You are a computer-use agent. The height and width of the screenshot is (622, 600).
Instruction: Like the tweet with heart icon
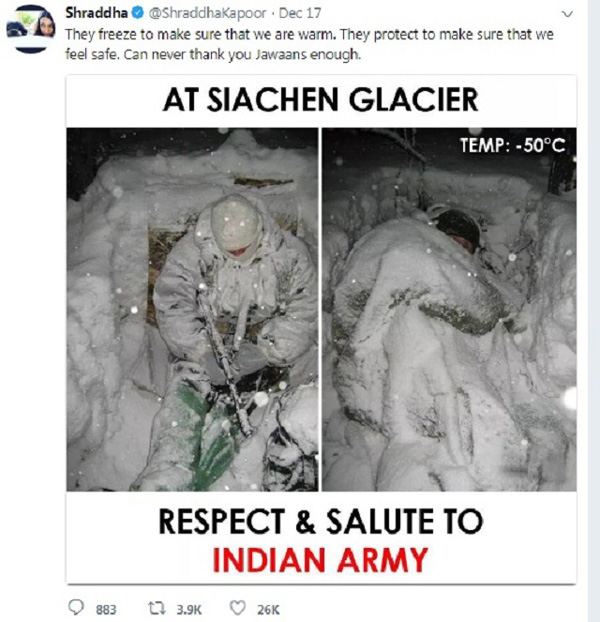pyautogui.click(x=238, y=608)
